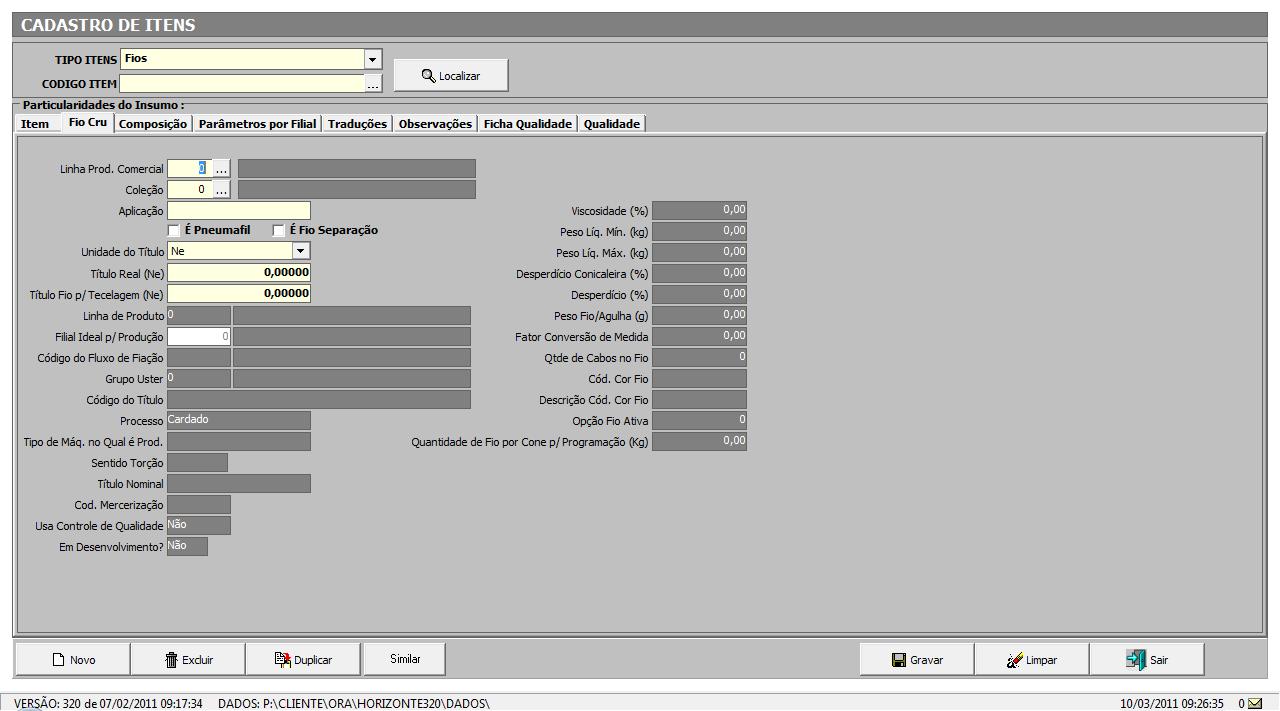Click the Duplicar copy button
Screen dimensions: 1280x711
(x=303, y=660)
